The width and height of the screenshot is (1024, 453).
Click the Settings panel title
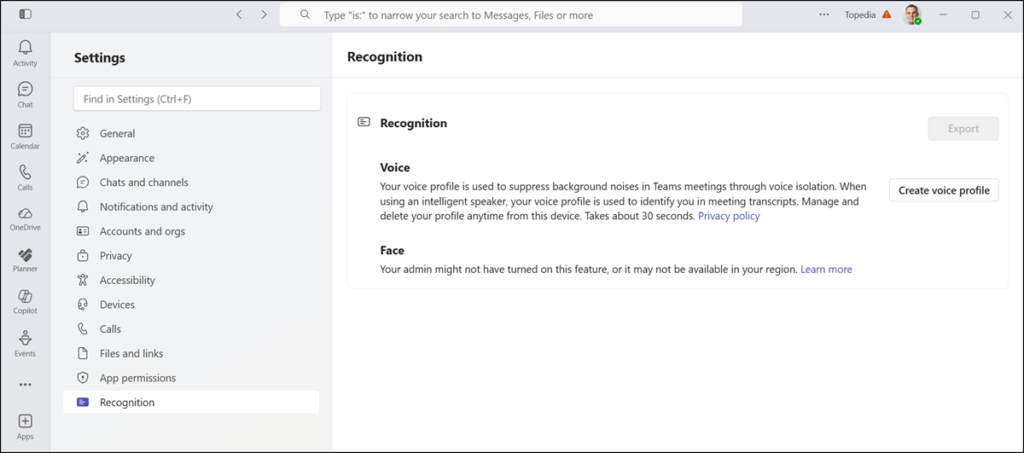(x=99, y=57)
